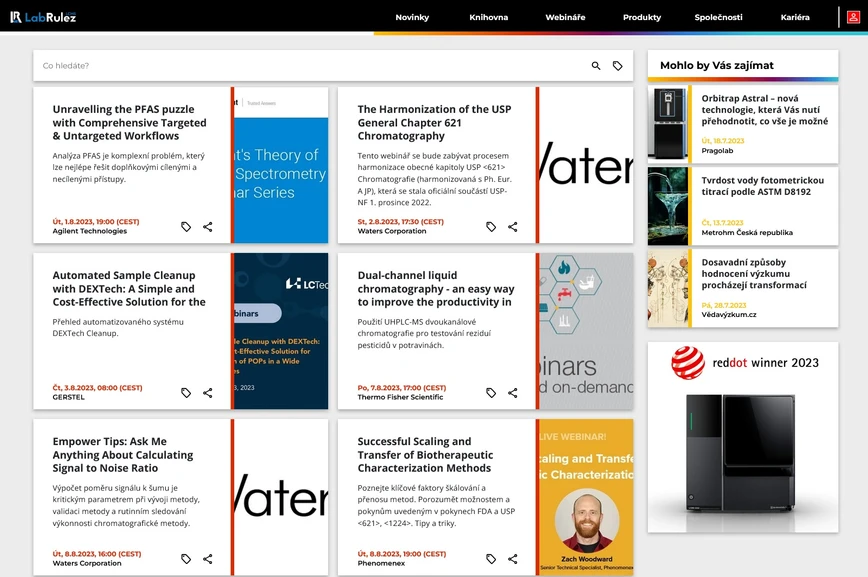Viewport: 868px width, 577px height.
Task: Click date 'Čt, 3.8.2023, 08:00 (CEST)'
Action: 97,388
